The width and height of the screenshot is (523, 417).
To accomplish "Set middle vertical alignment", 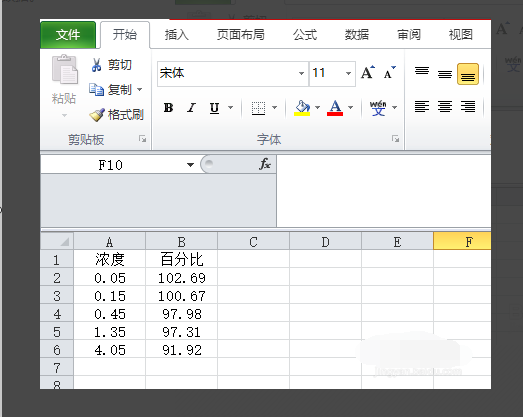I will [x=445, y=73].
